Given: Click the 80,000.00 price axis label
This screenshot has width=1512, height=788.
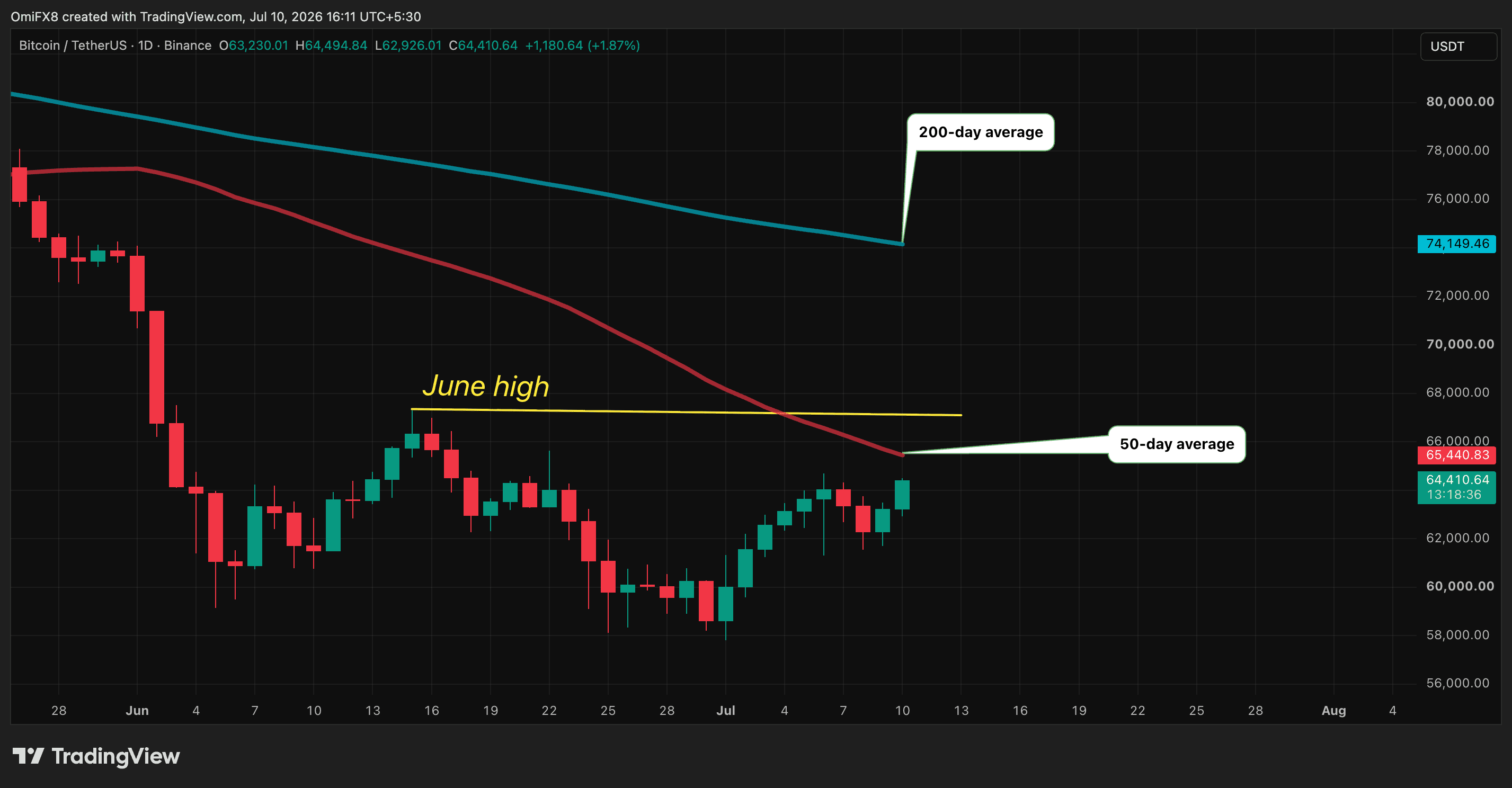Looking at the screenshot, I should pyautogui.click(x=1460, y=102).
